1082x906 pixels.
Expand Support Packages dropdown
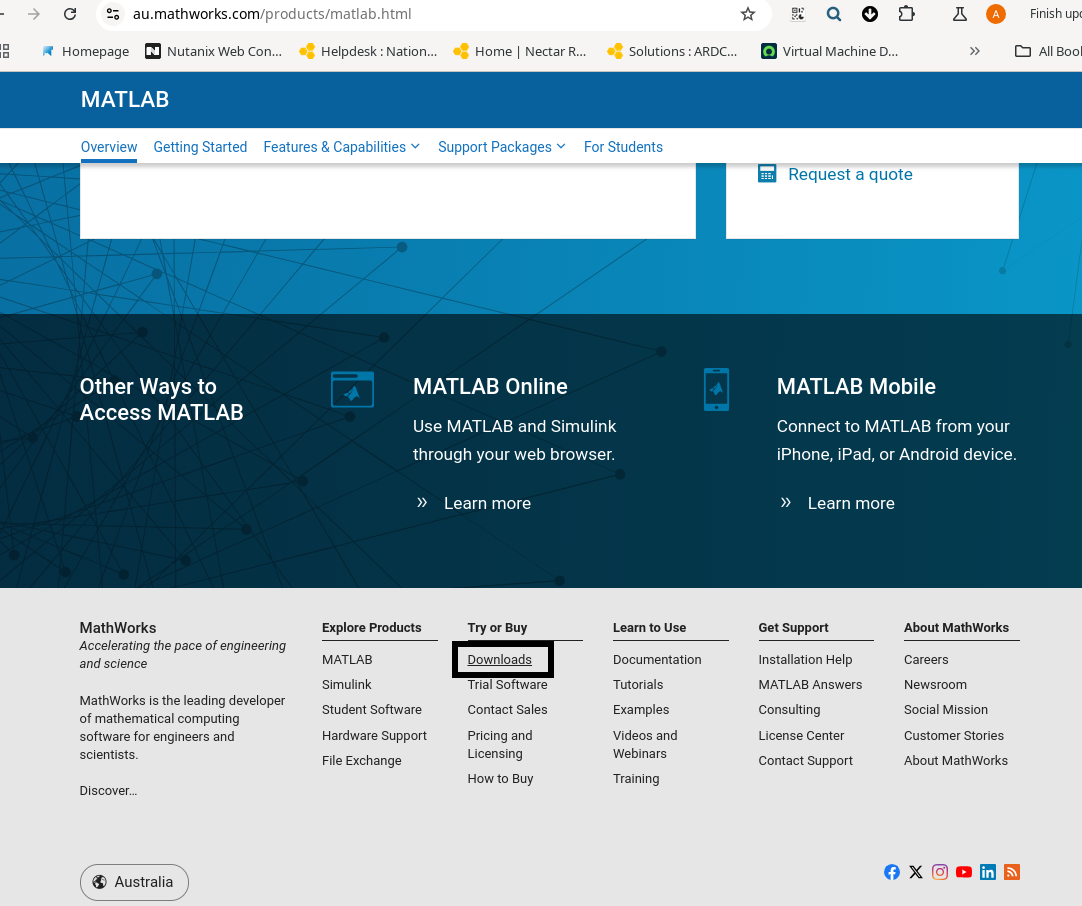pos(502,147)
